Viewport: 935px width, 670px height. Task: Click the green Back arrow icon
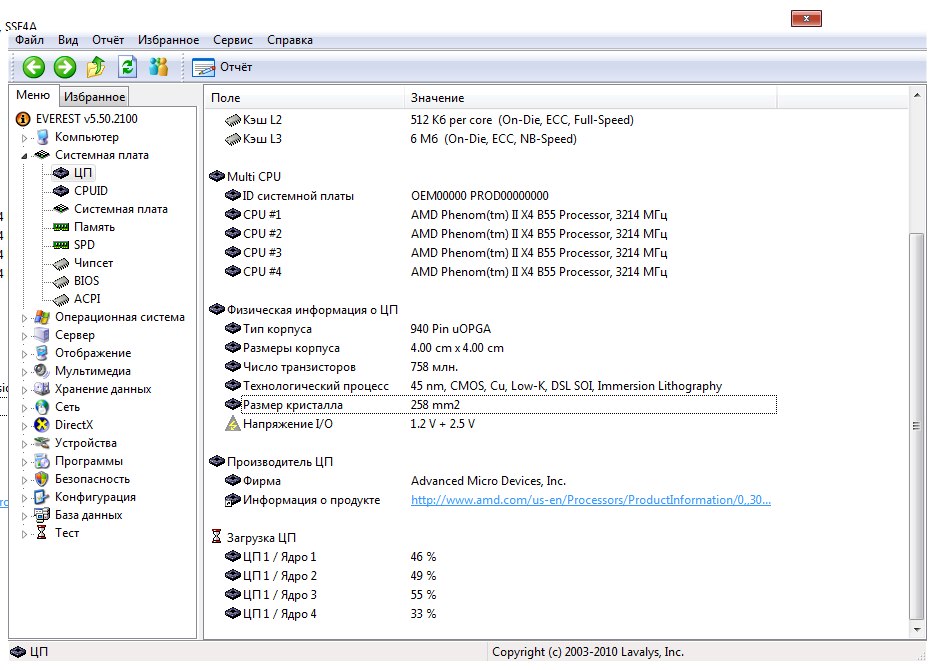click(34, 67)
